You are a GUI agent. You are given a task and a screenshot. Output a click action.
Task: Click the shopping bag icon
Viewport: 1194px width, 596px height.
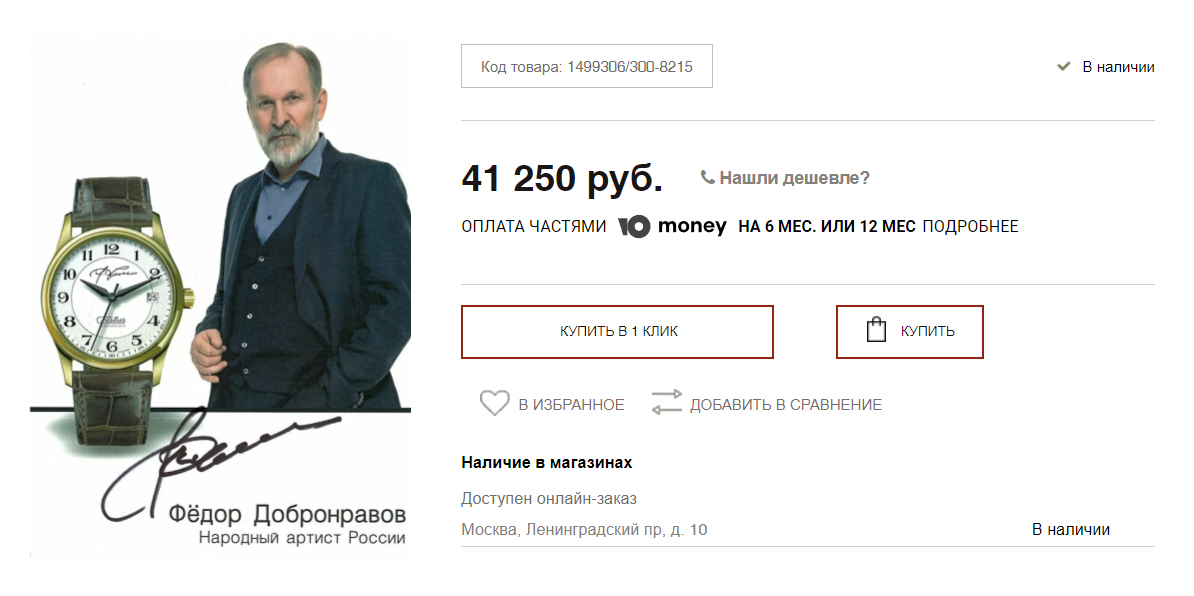click(876, 330)
